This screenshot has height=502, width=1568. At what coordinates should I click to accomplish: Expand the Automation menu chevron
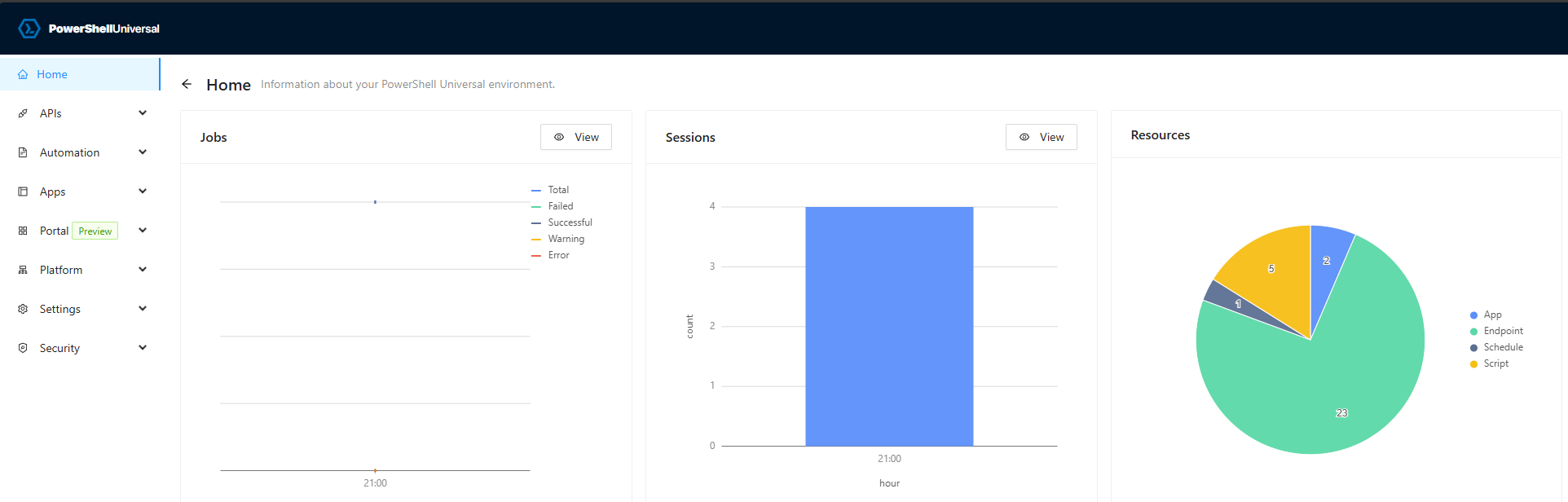[143, 152]
